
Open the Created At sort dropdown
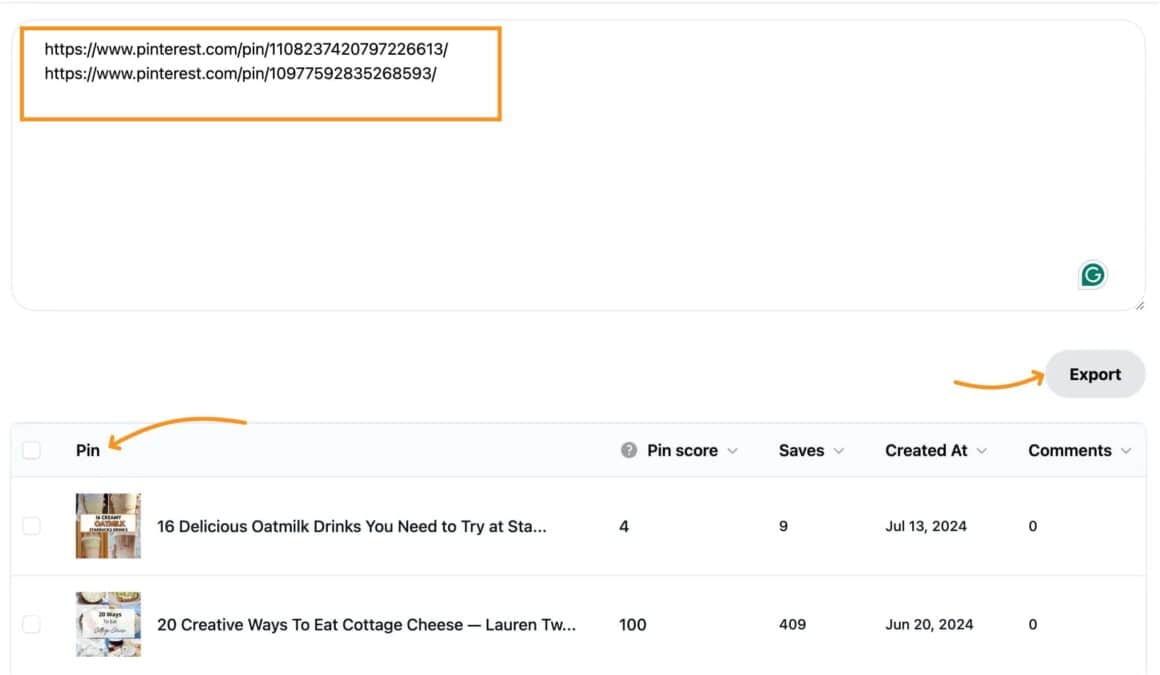click(x=984, y=450)
